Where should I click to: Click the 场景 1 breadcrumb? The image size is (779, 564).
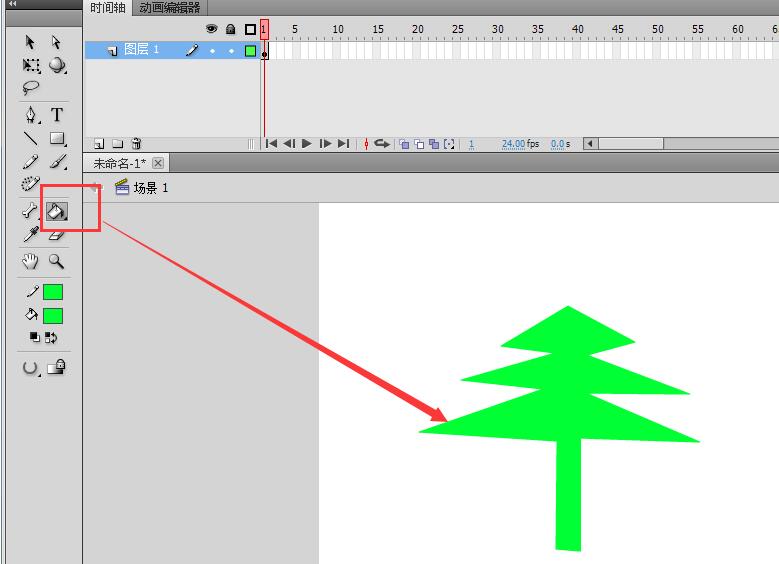click(151, 187)
